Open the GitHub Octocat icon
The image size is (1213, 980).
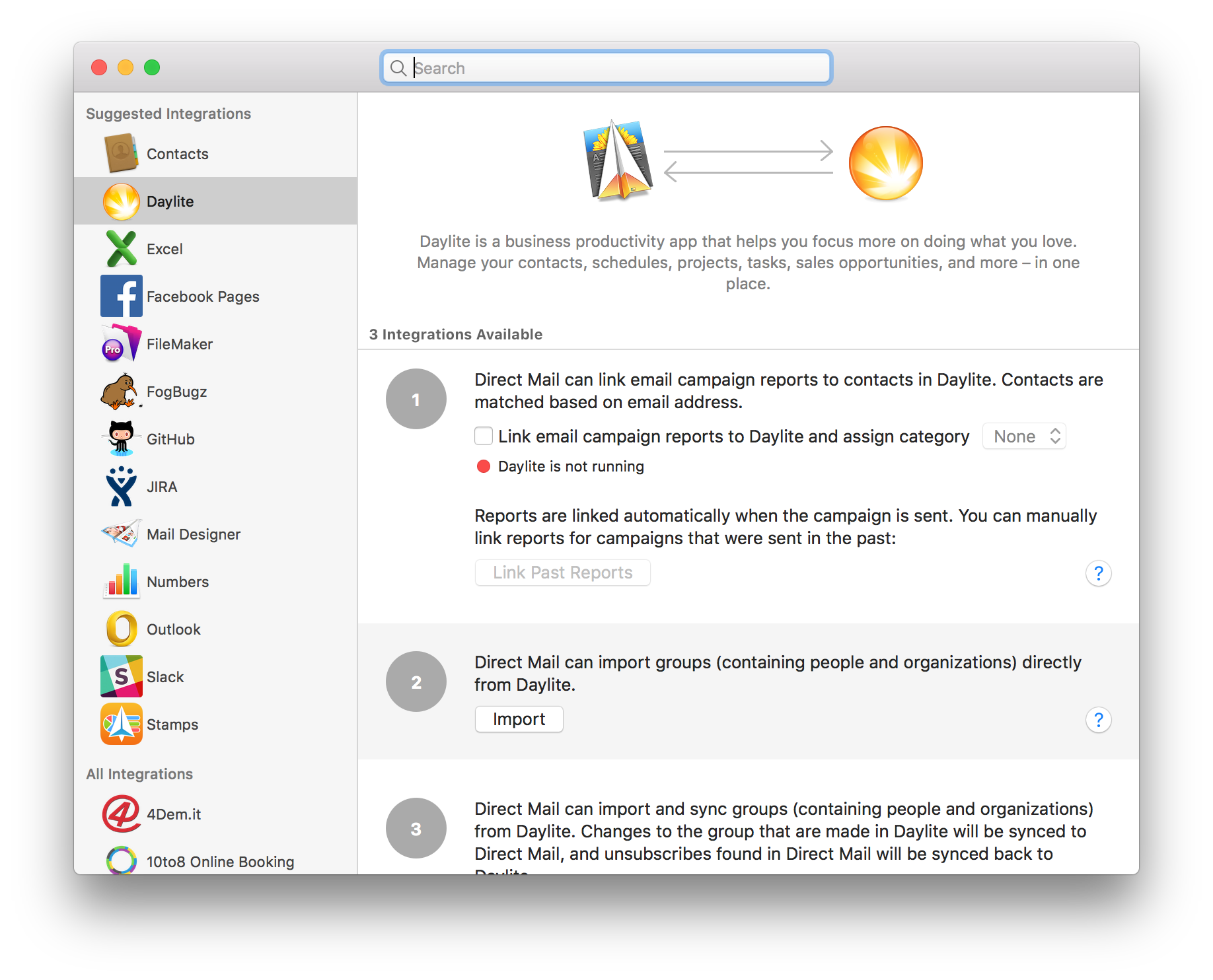coord(122,438)
